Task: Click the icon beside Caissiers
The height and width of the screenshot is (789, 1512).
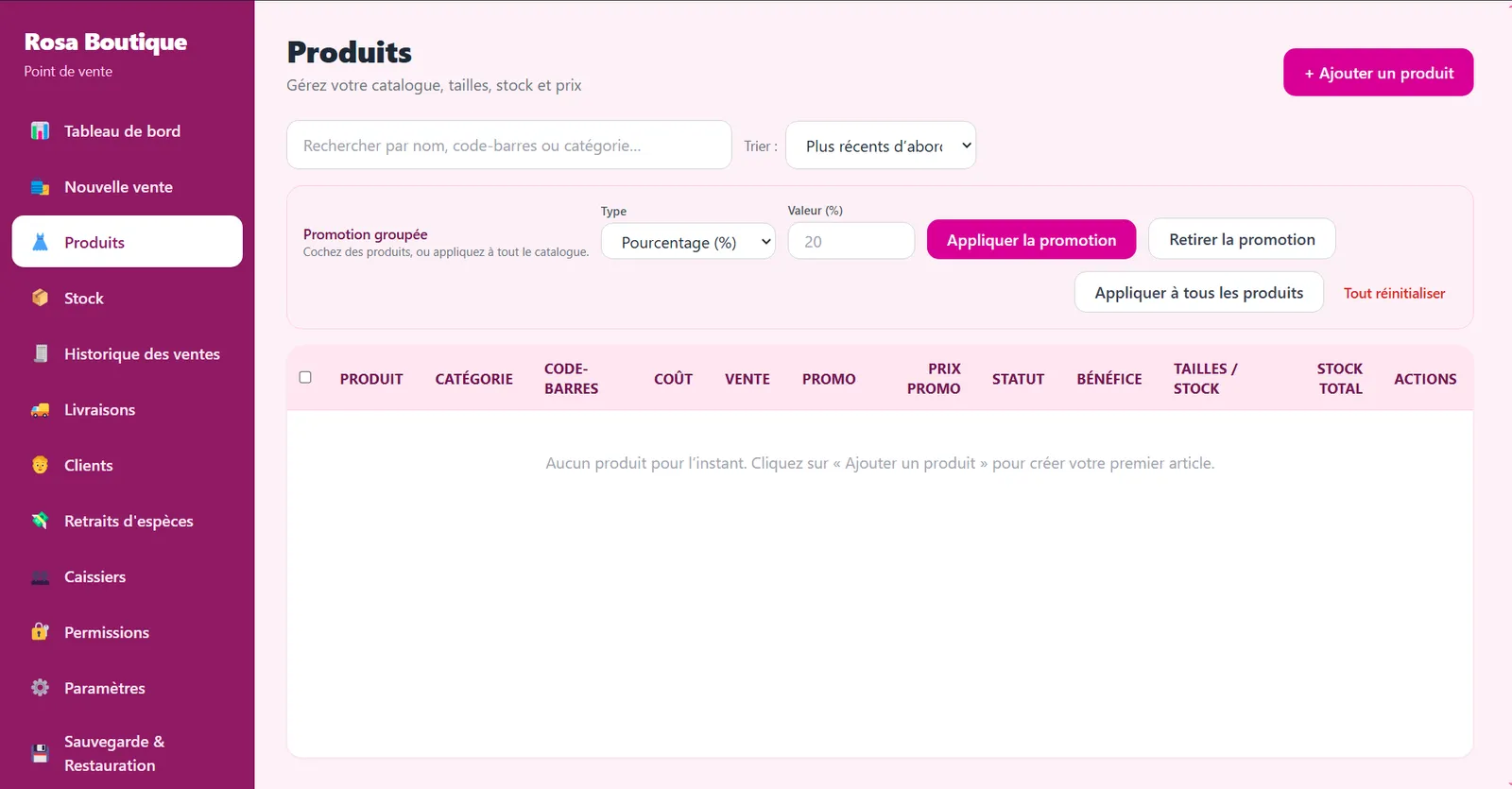Action: tap(40, 577)
